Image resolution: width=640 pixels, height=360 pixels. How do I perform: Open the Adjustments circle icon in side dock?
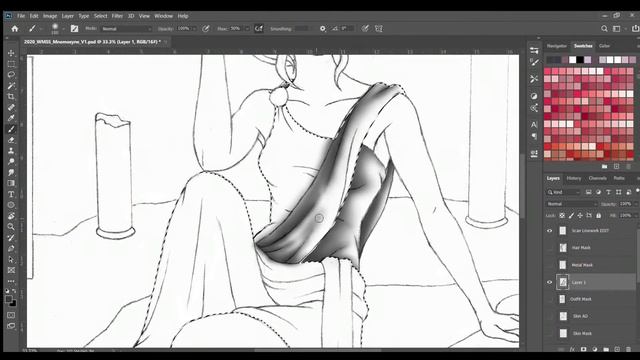pos(534,96)
